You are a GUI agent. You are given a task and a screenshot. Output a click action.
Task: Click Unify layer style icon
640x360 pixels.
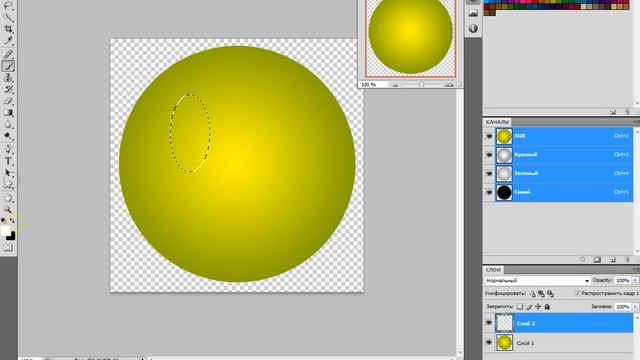(550, 293)
